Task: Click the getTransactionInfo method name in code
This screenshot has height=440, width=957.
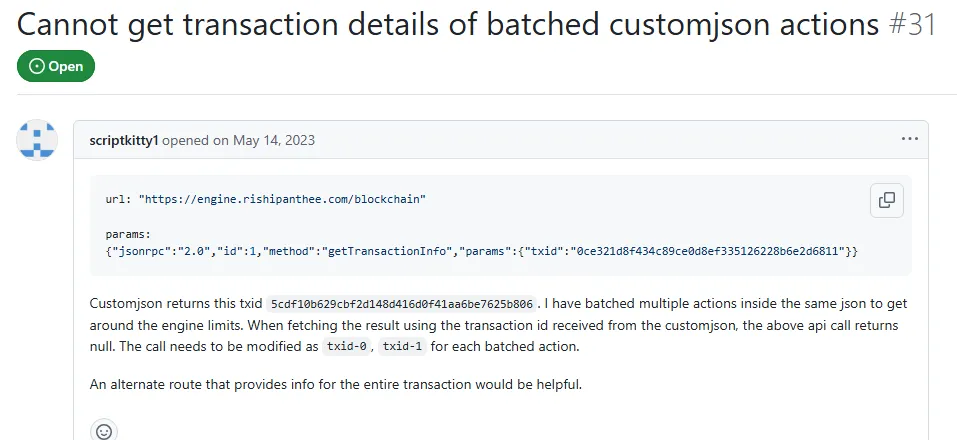Action: pyautogui.click(x=387, y=251)
